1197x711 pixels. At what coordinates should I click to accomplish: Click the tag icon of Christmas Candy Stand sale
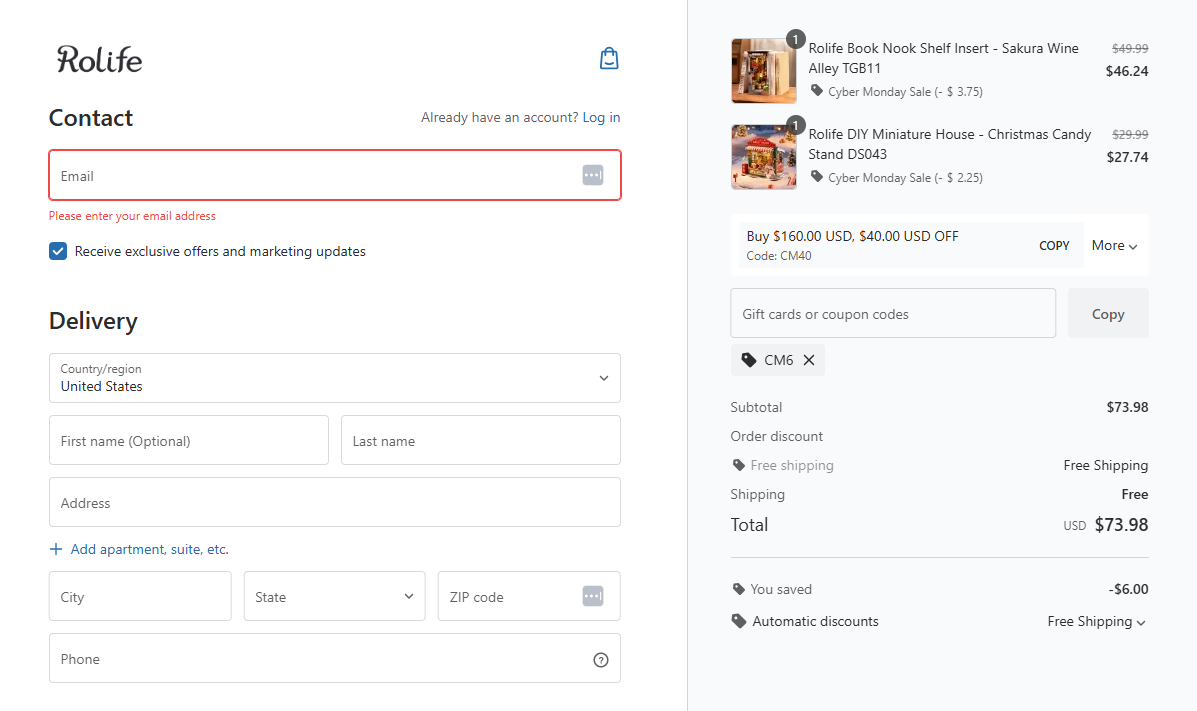(817, 177)
